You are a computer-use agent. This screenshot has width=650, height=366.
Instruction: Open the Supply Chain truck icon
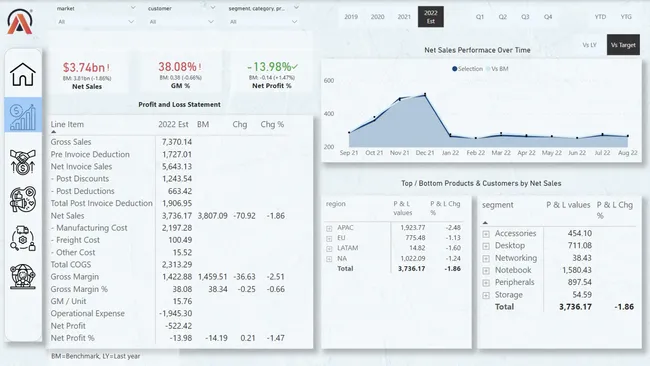pyautogui.click(x=23, y=238)
